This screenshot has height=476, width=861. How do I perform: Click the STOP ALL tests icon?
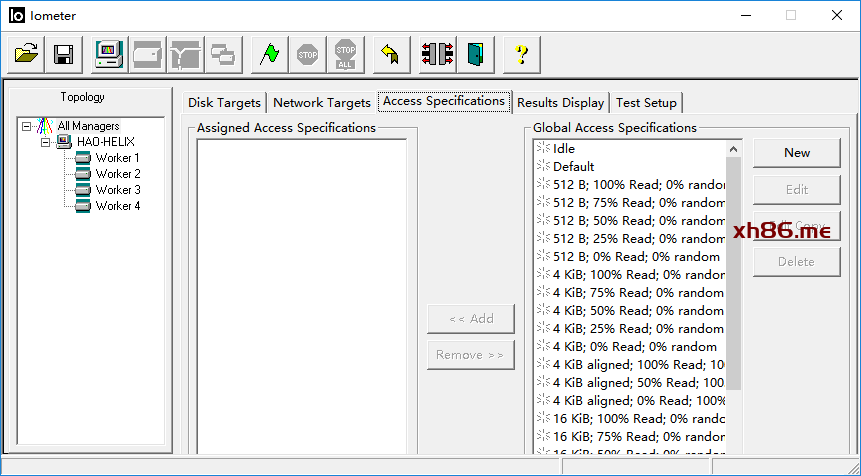[x=345, y=54]
